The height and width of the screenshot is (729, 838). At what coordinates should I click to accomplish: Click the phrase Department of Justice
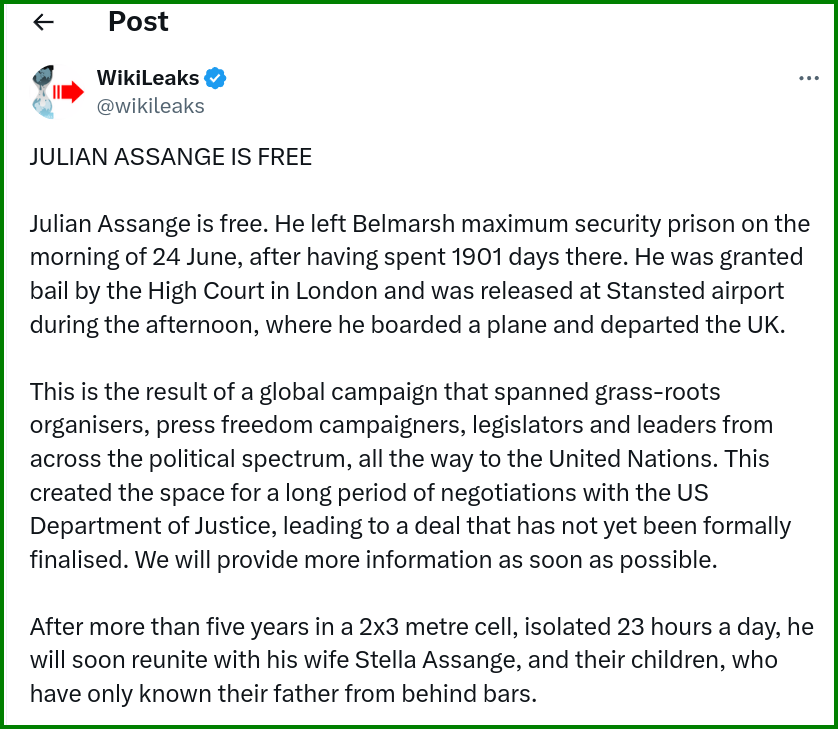153,526
